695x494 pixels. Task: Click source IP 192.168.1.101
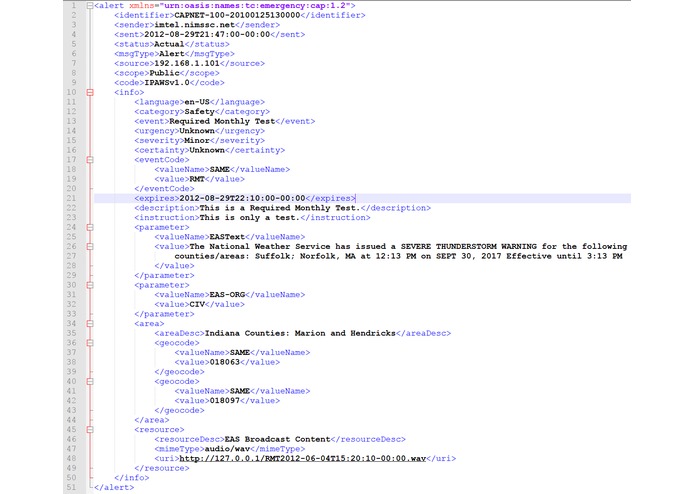pos(187,63)
